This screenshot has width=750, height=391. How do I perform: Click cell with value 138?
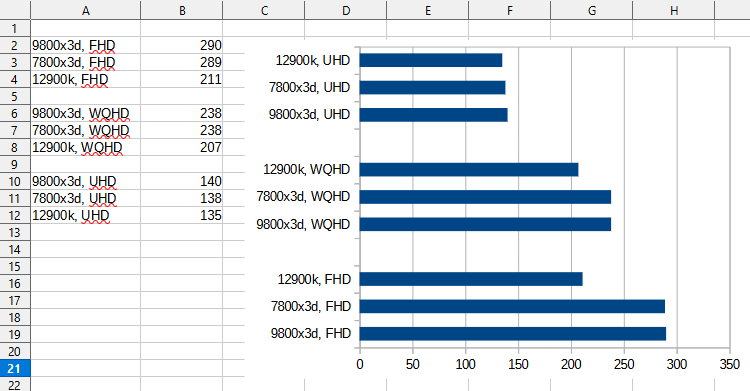(182, 198)
